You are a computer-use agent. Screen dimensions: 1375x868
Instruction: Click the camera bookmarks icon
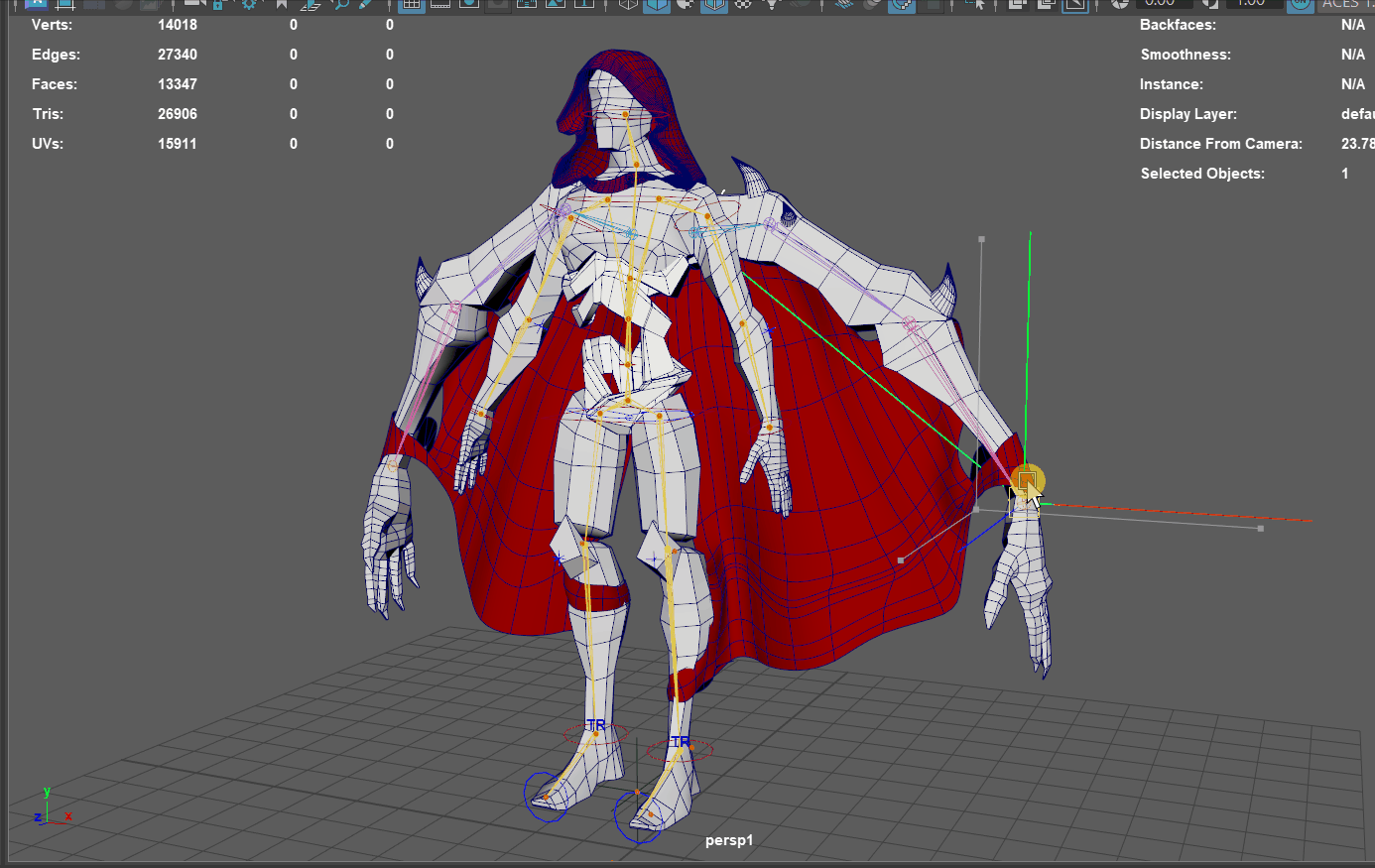282,5
